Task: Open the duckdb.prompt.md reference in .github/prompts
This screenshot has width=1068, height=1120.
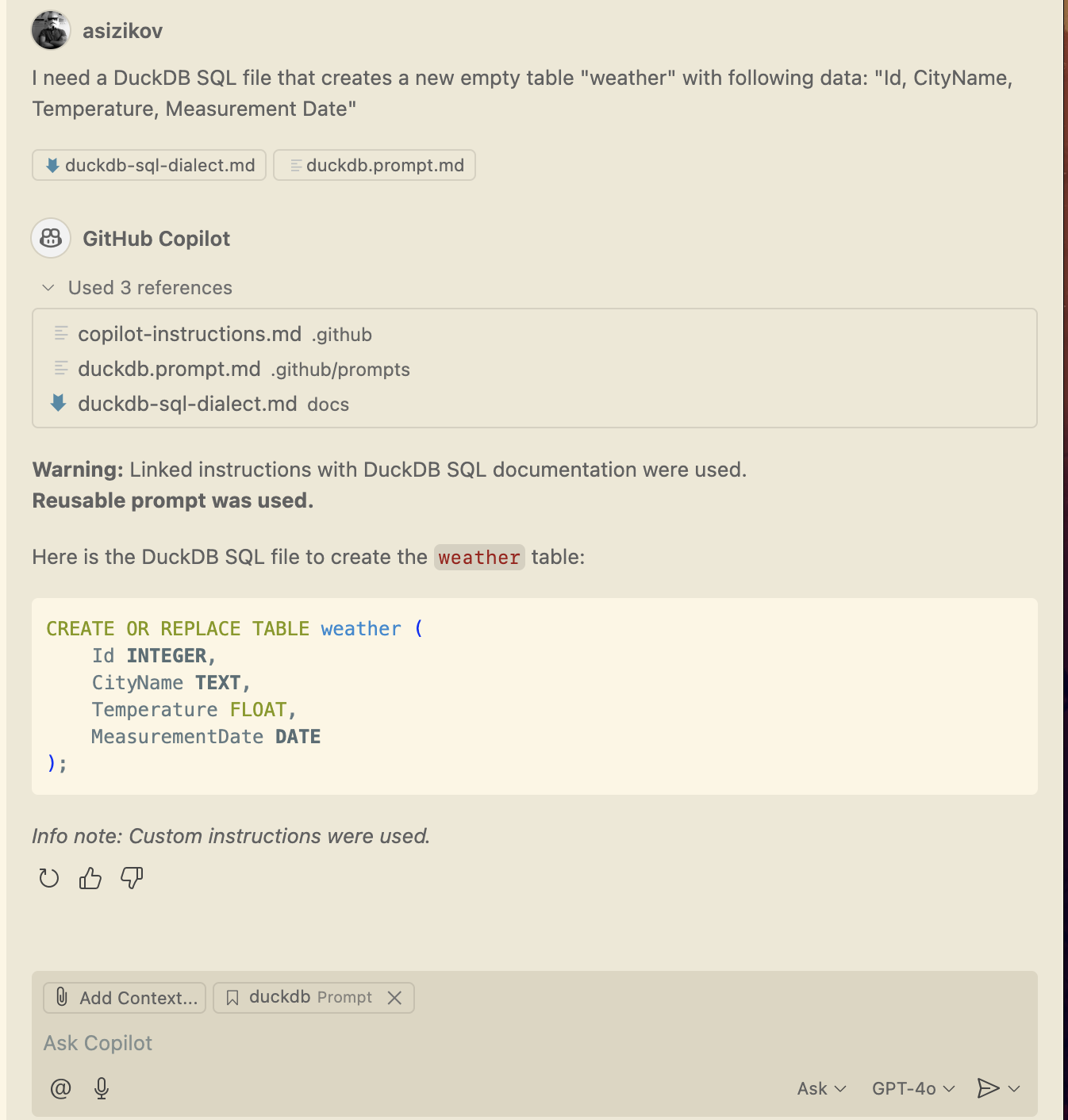Action: [x=169, y=369]
